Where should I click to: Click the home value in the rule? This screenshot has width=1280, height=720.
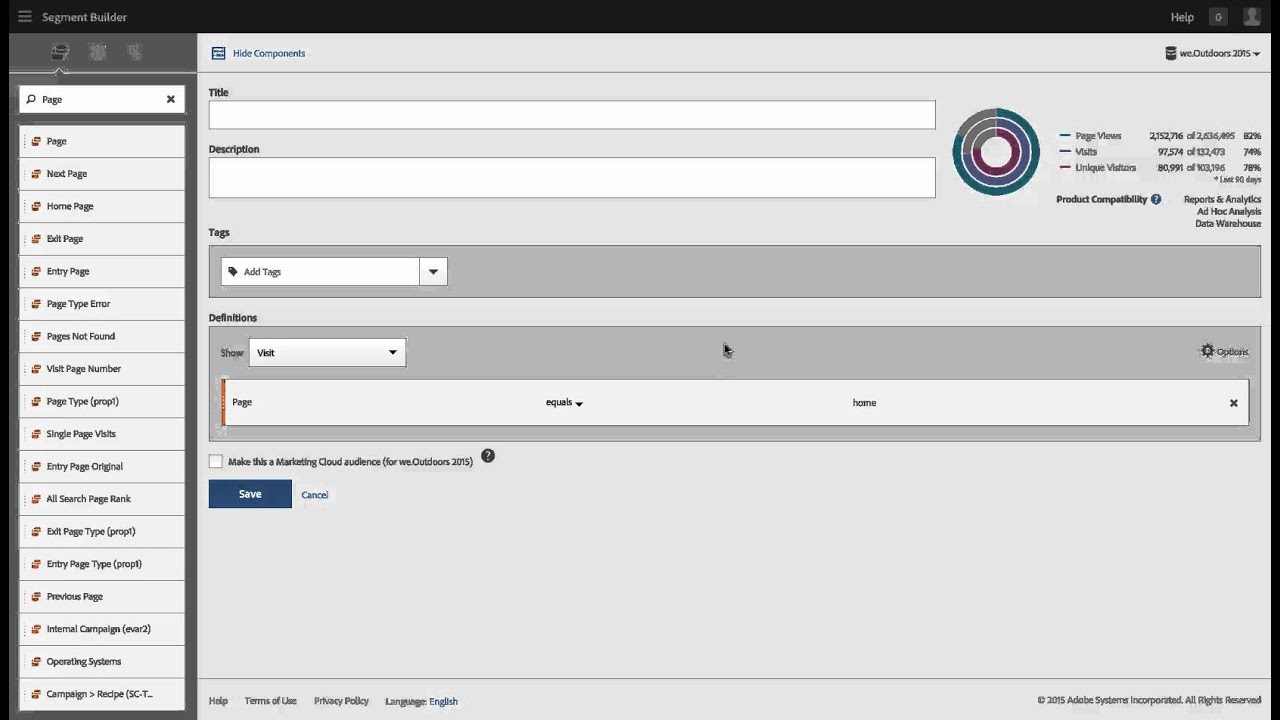tap(864, 402)
